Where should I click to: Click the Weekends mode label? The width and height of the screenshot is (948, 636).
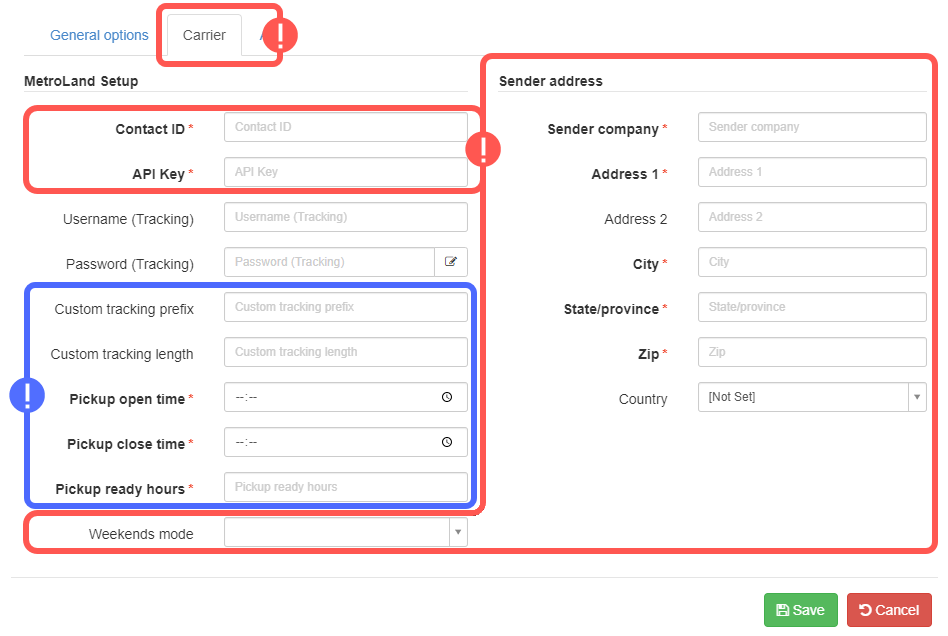pyautogui.click(x=141, y=534)
